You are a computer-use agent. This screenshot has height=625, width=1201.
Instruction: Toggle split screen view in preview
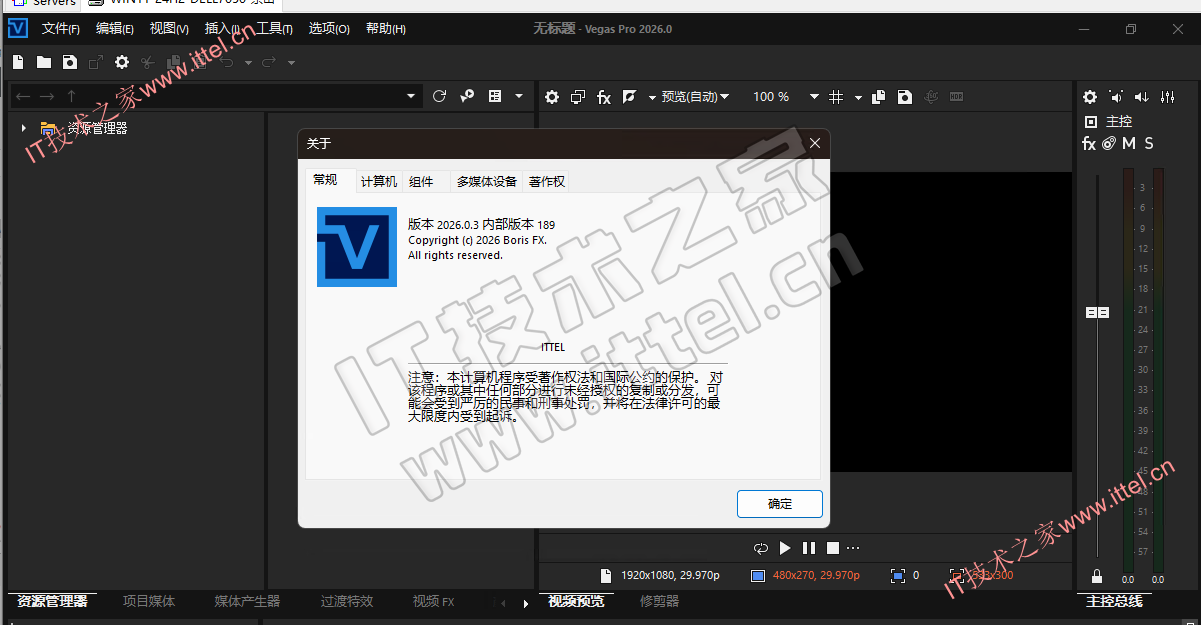[x=630, y=97]
